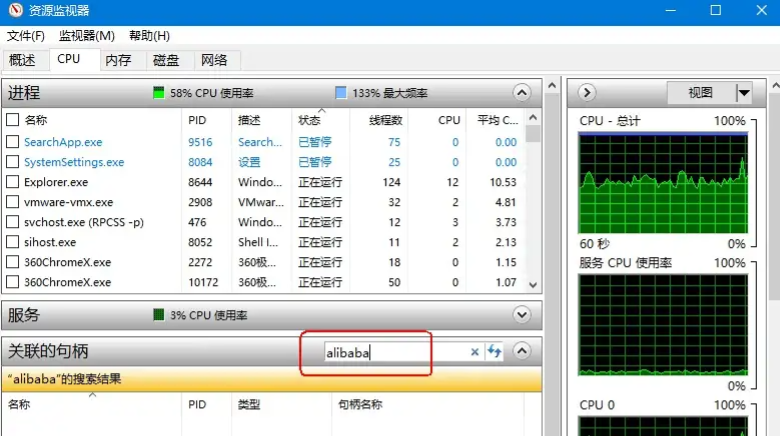Check the svchost.exe (RPCSS -p) checkbox
This screenshot has width=780, height=436.
coord(12,222)
